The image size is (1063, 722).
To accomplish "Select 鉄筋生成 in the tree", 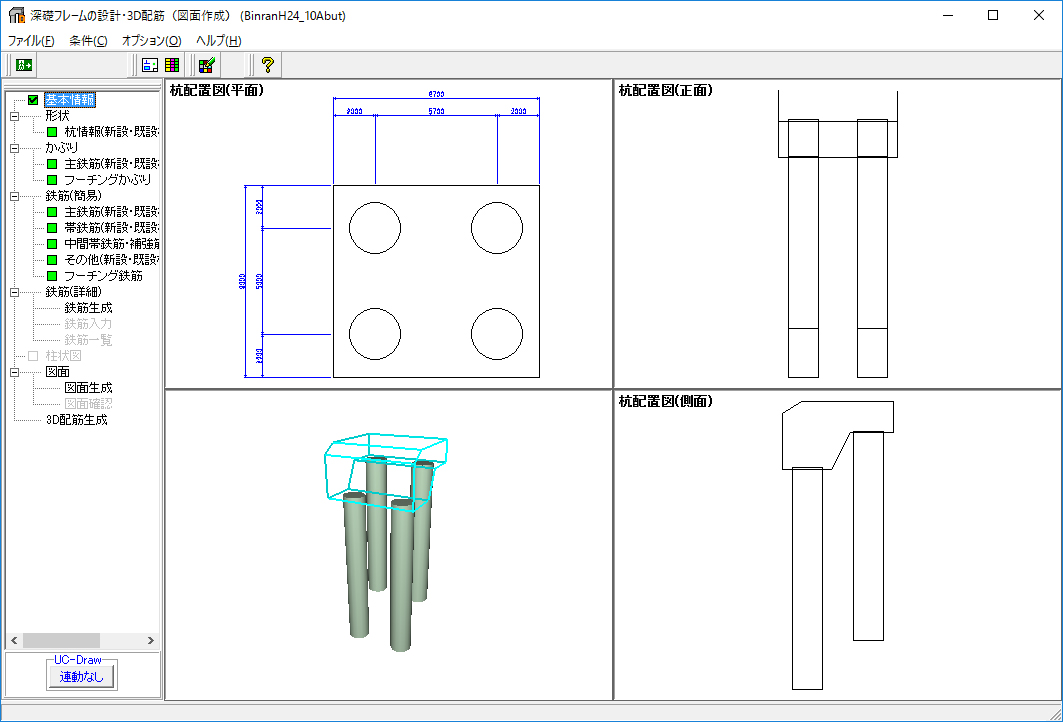I will (88, 308).
